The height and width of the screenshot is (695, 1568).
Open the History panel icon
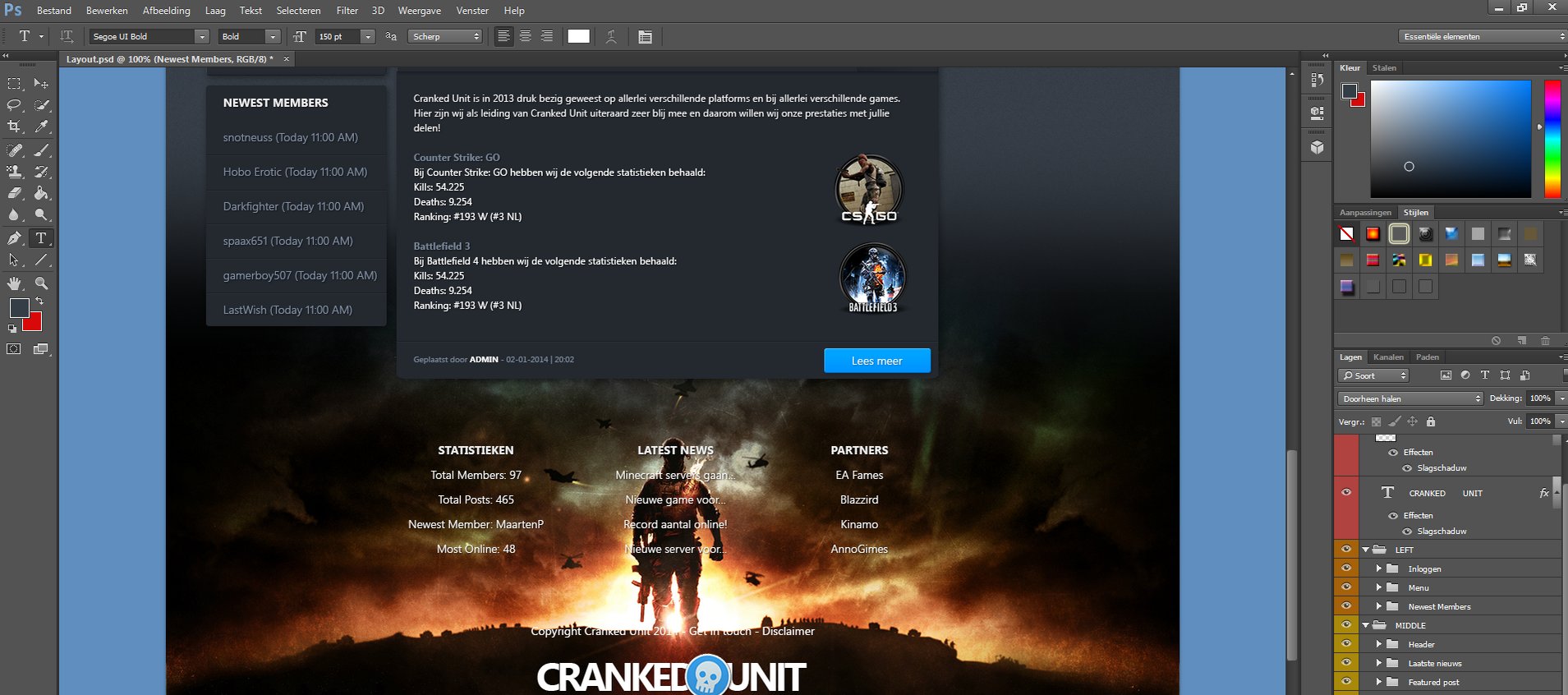(1317, 80)
